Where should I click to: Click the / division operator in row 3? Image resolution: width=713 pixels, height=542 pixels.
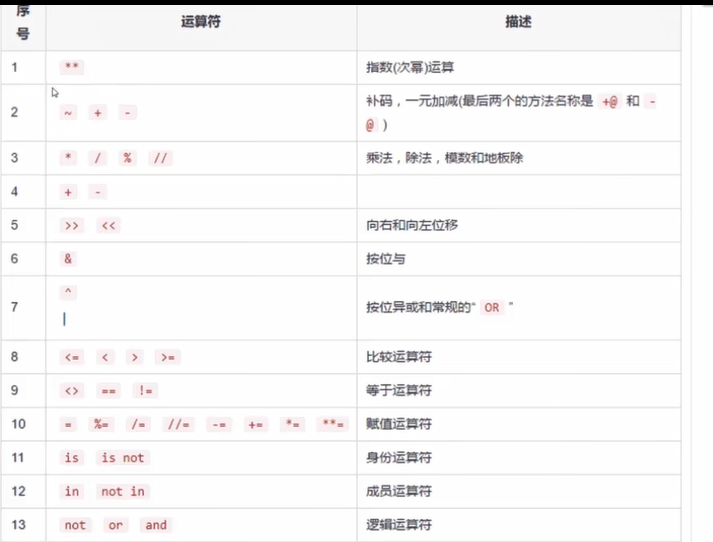coord(97,158)
